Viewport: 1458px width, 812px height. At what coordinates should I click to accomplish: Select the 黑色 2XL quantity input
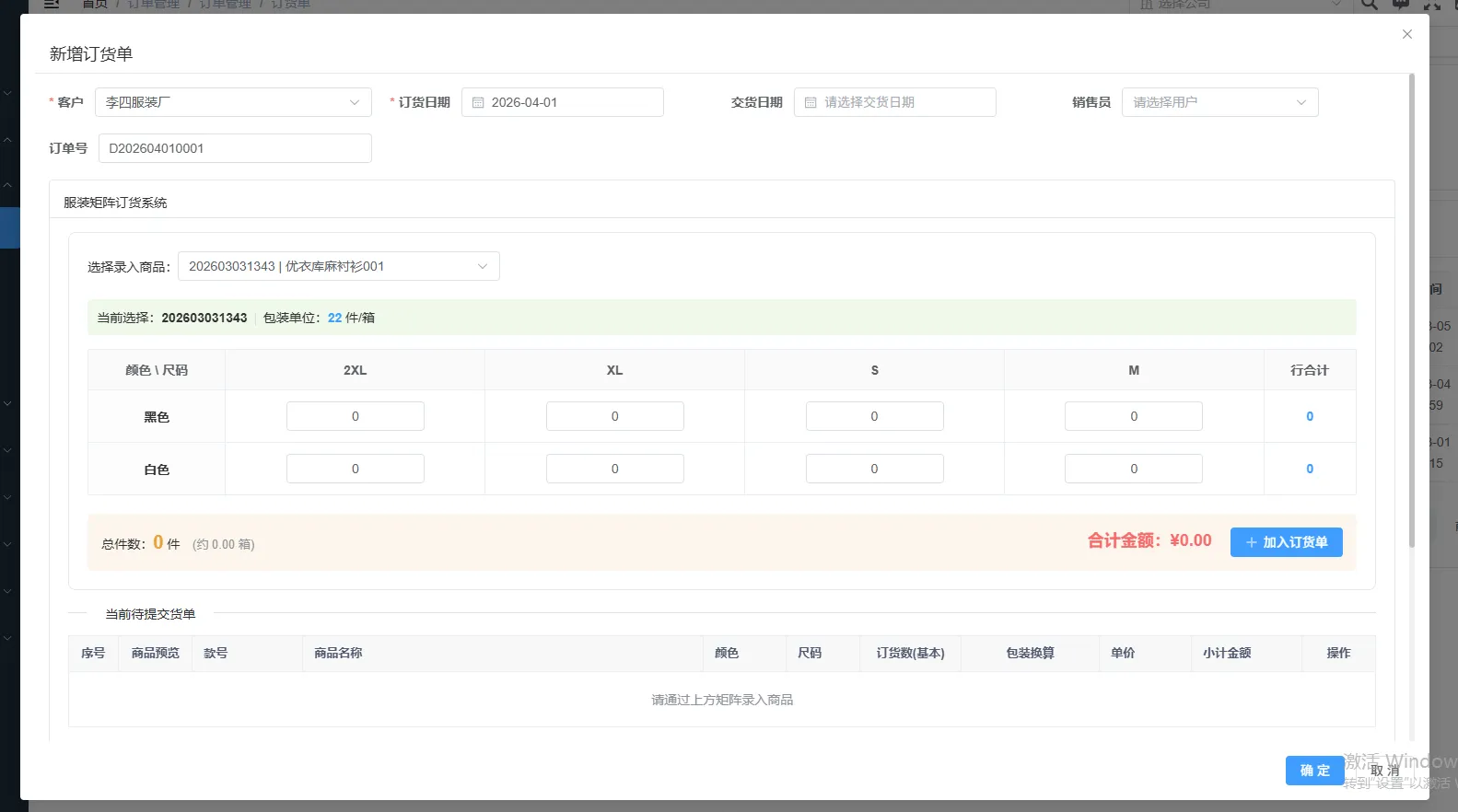[x=355, y=416]
